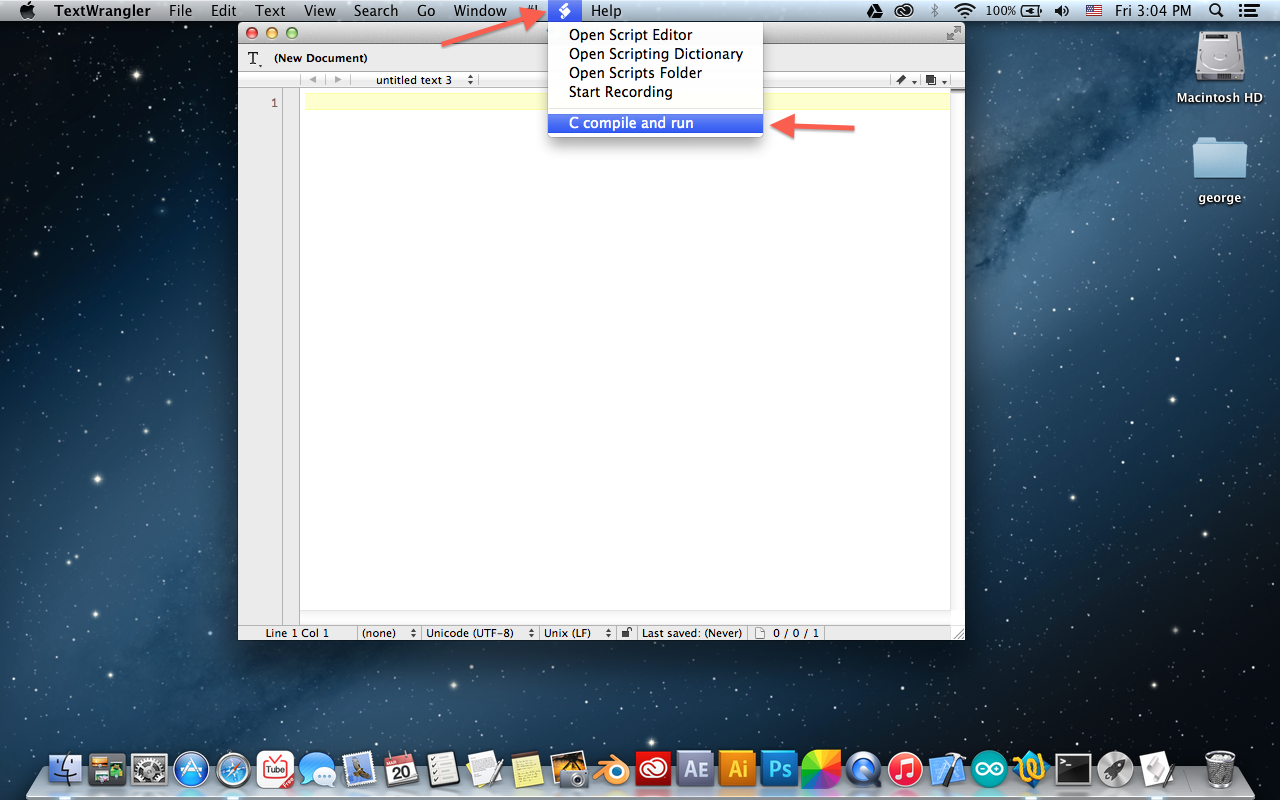Screen dimensions: 1280x800
Task: Open the Search menu
Action: coord(376,11)
